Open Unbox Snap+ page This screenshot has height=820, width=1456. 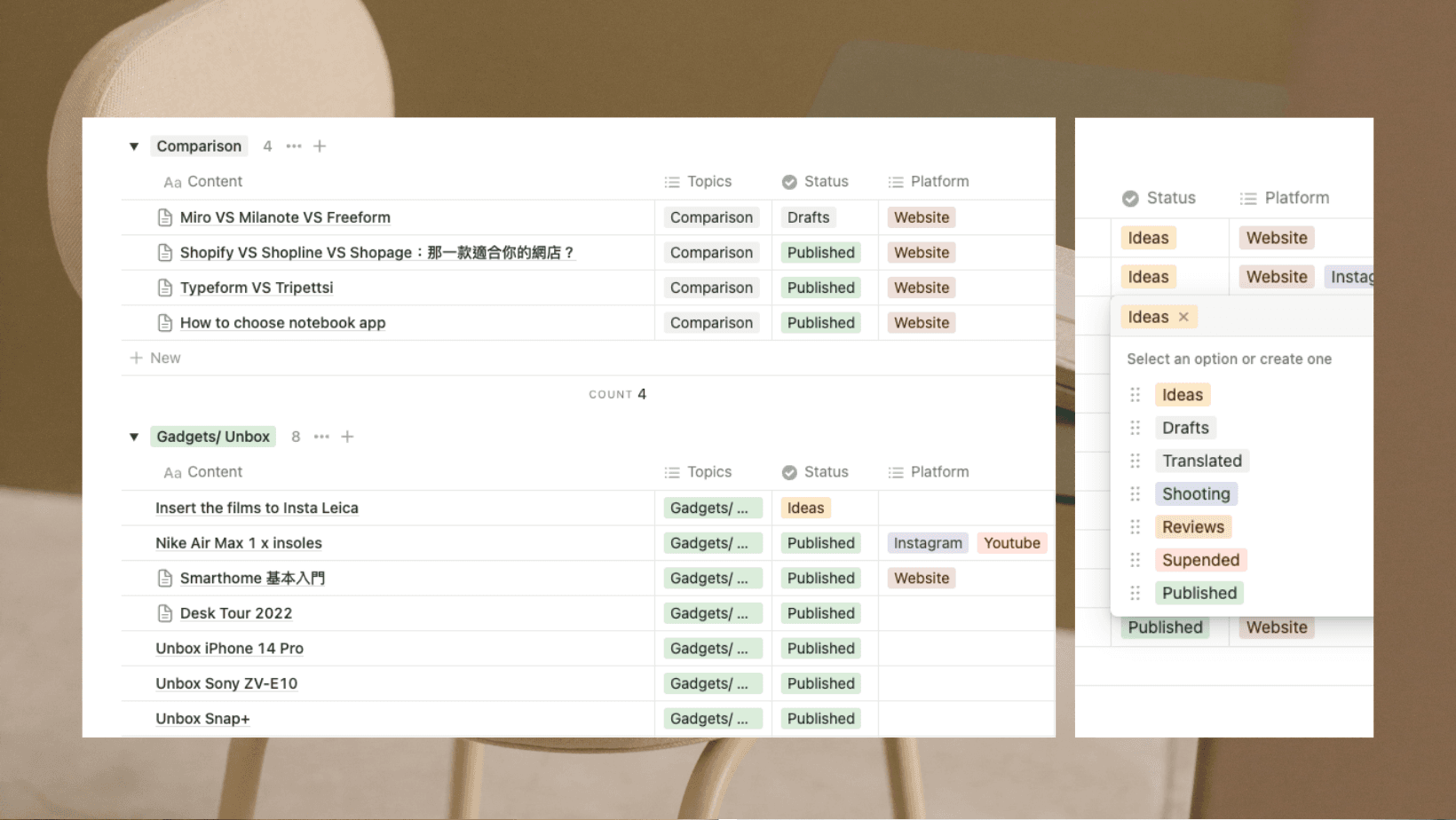202,719
